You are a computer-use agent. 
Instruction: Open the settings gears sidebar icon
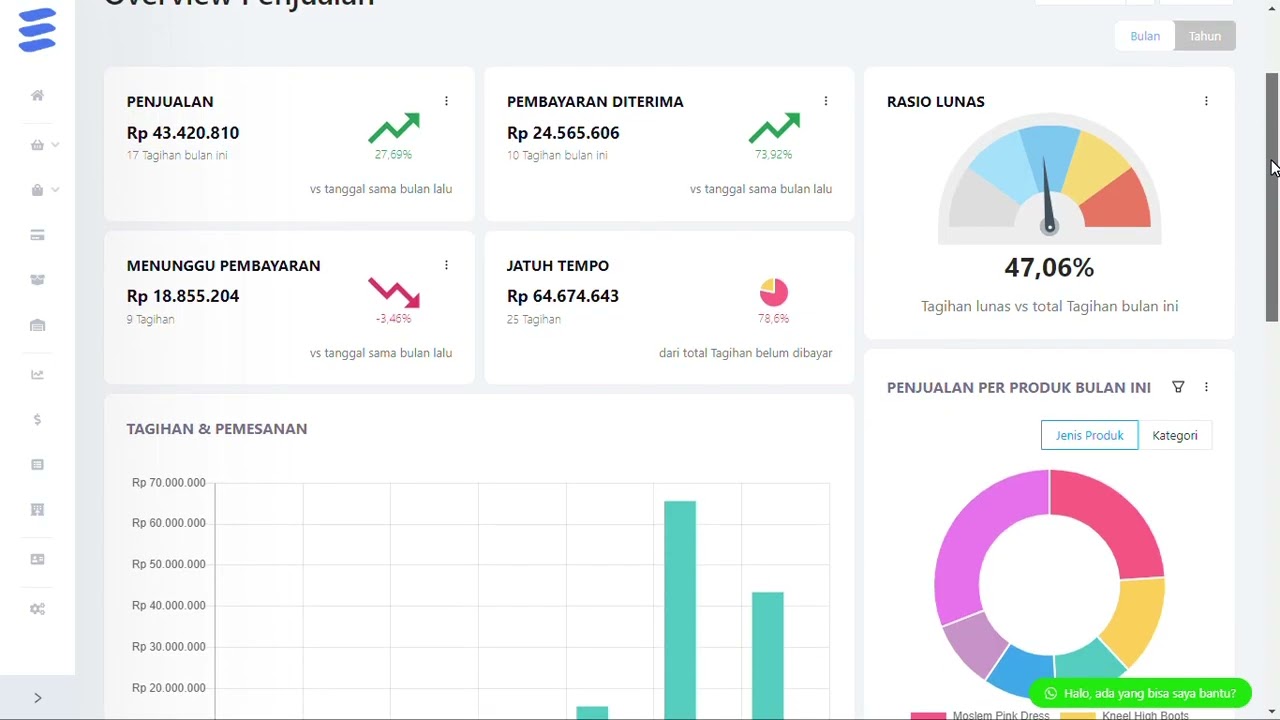pos(37,609)
